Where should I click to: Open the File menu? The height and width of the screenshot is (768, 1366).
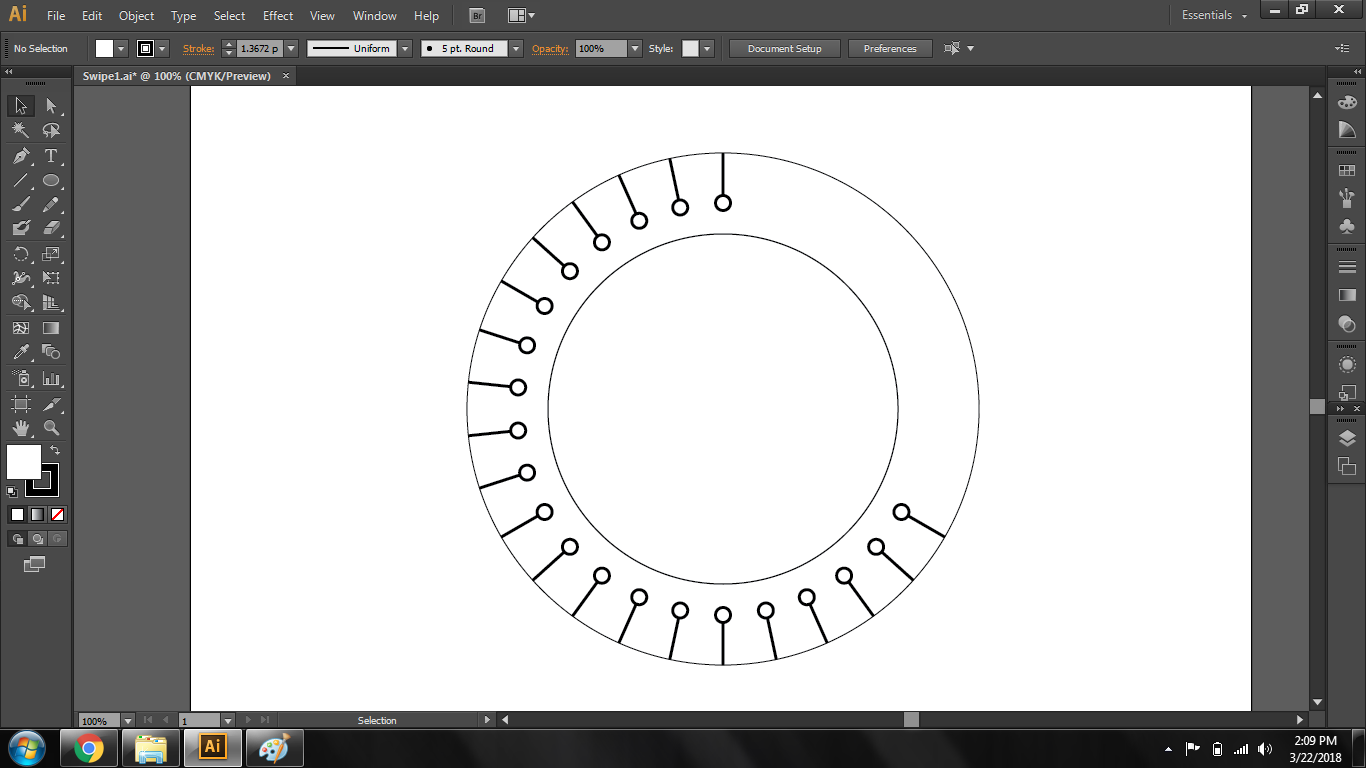pos(56,16)
